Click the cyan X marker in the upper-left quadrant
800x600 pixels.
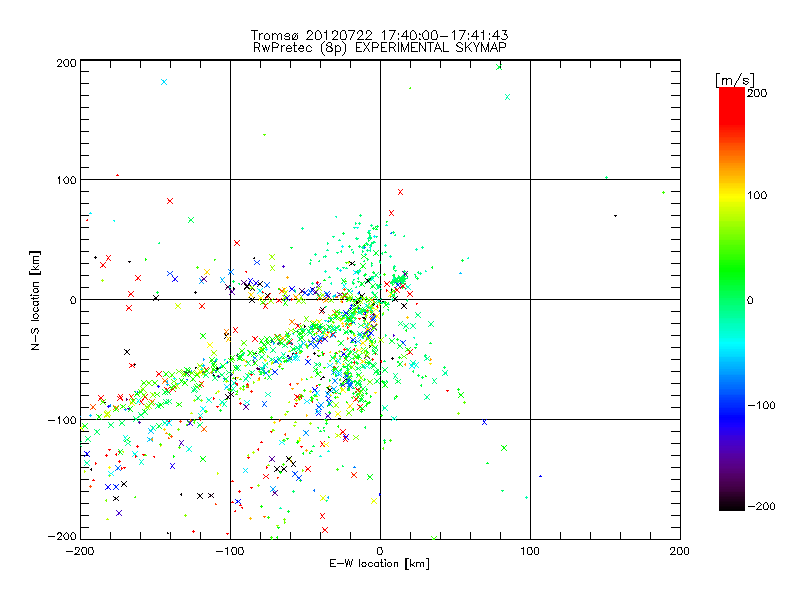164,82
